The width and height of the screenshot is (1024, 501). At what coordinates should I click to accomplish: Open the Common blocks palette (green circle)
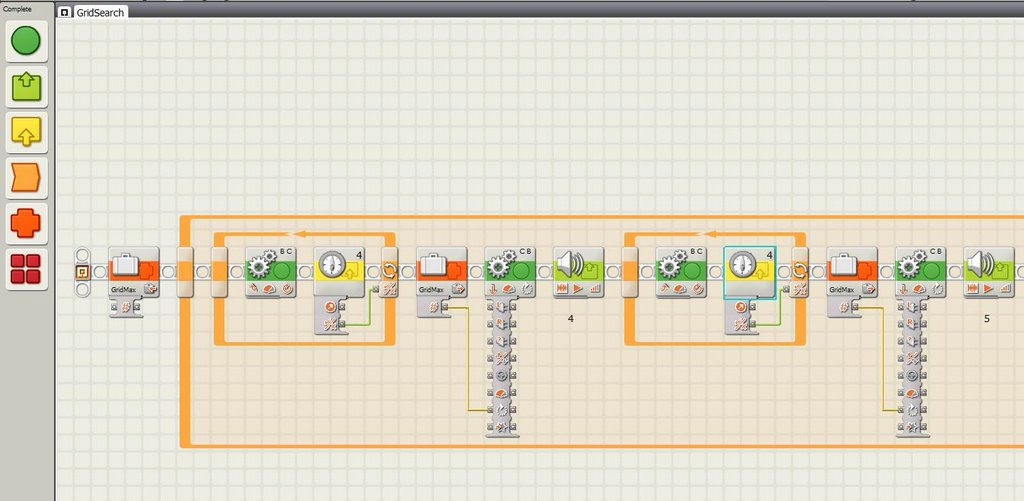25,41
